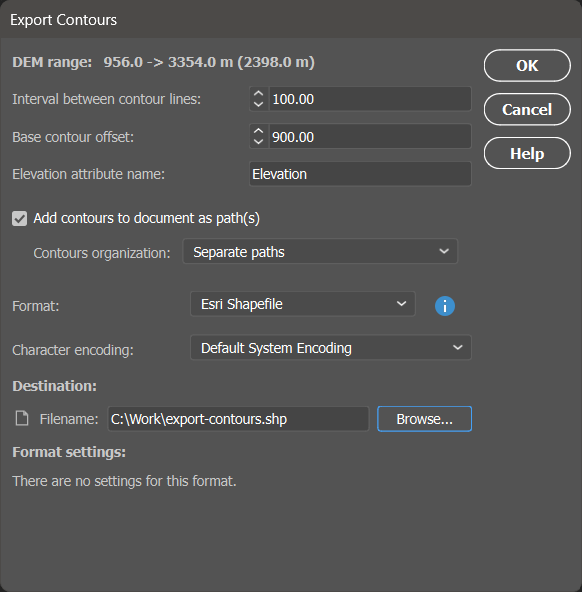582x592 pixels.
Task: Expand the Character encoding dropdown
Action: [331, 348]
